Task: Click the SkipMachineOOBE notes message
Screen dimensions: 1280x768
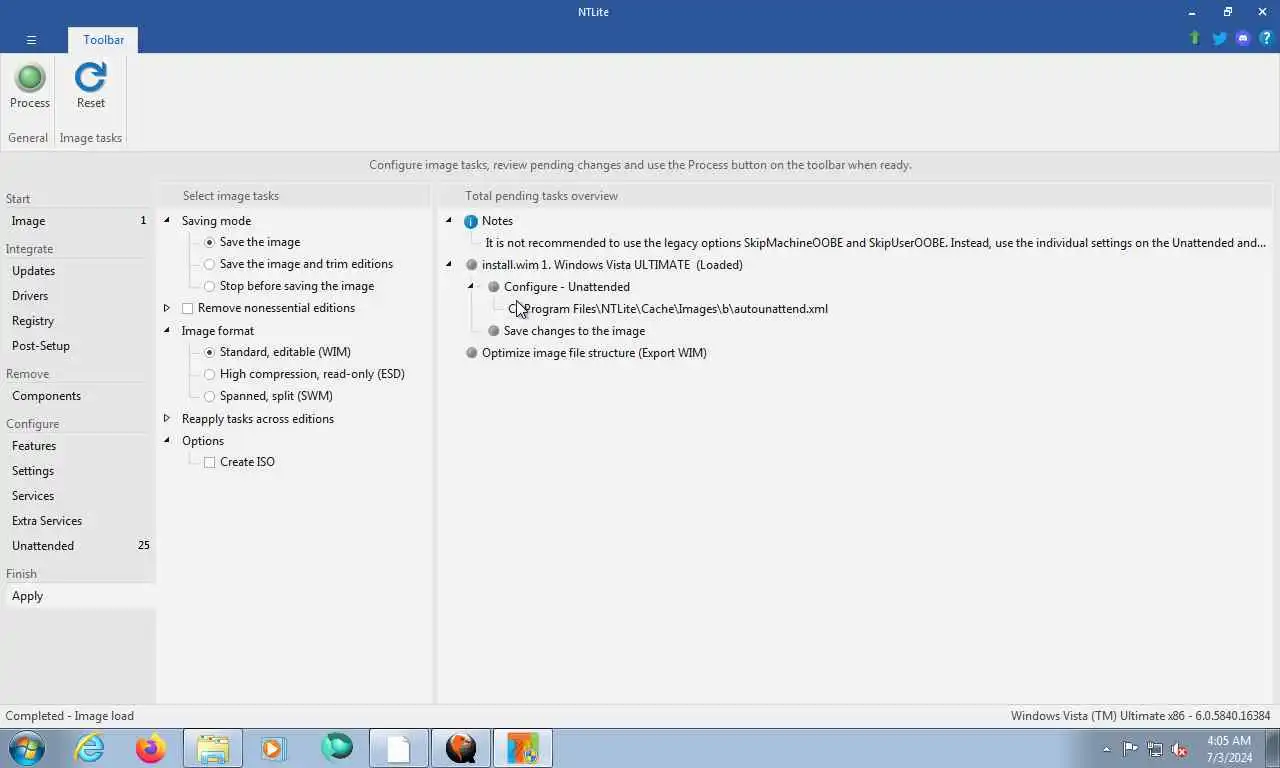Action: point(875,243)
